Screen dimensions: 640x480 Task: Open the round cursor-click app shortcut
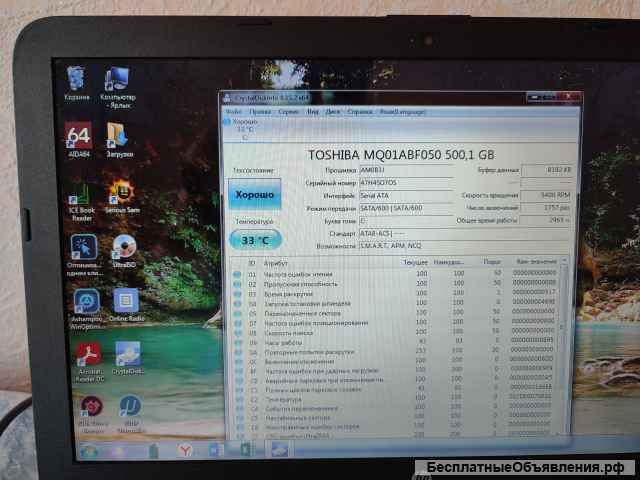(x=84, y=254)
